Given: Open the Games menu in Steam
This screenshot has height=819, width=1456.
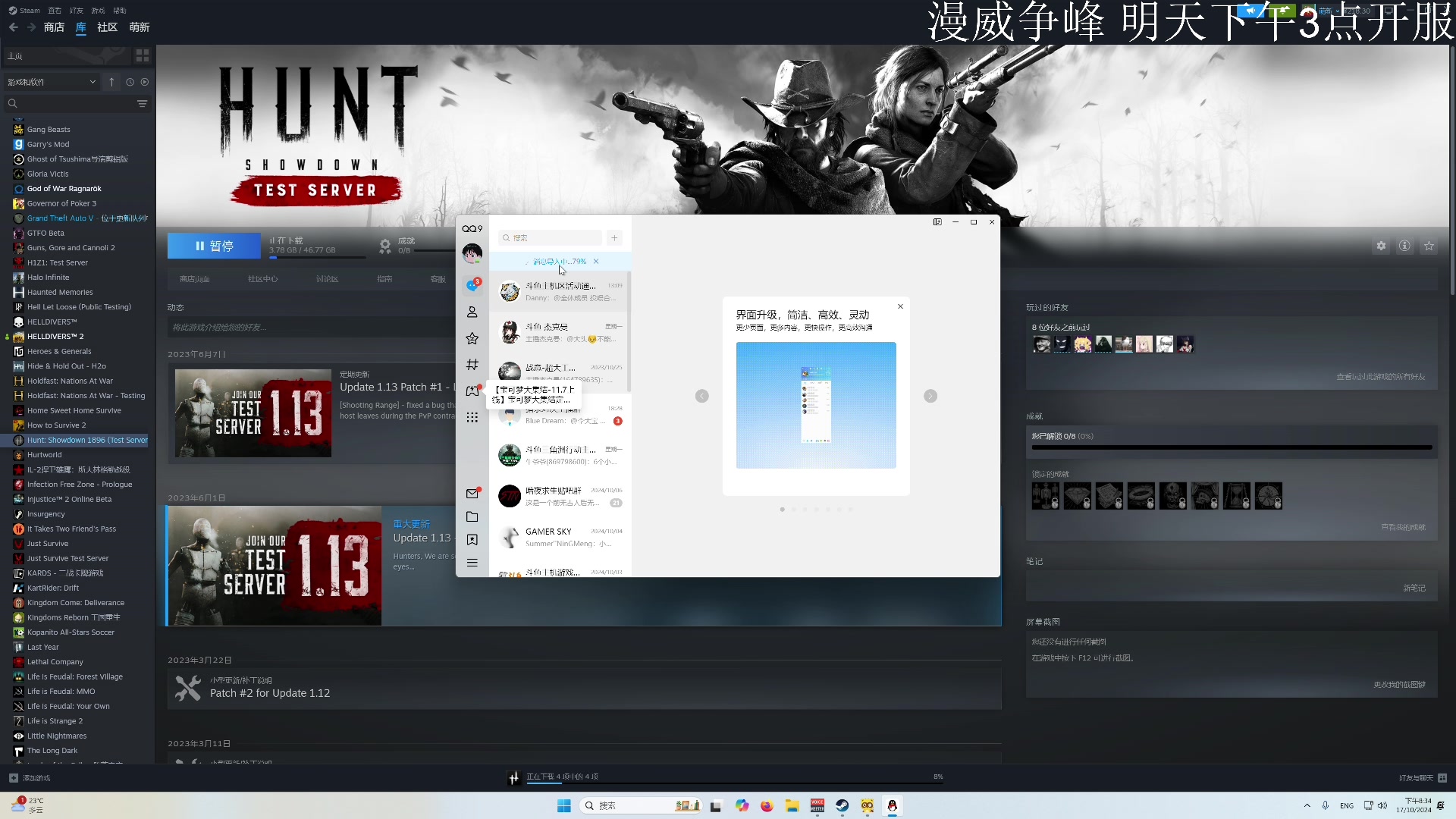Looking at the screenshot, I should tap(98, 11).
